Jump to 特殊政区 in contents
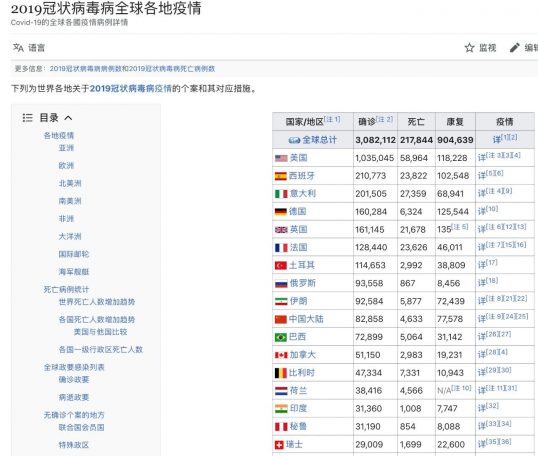This screenshot has width=538, height=456. pos(74,445)
